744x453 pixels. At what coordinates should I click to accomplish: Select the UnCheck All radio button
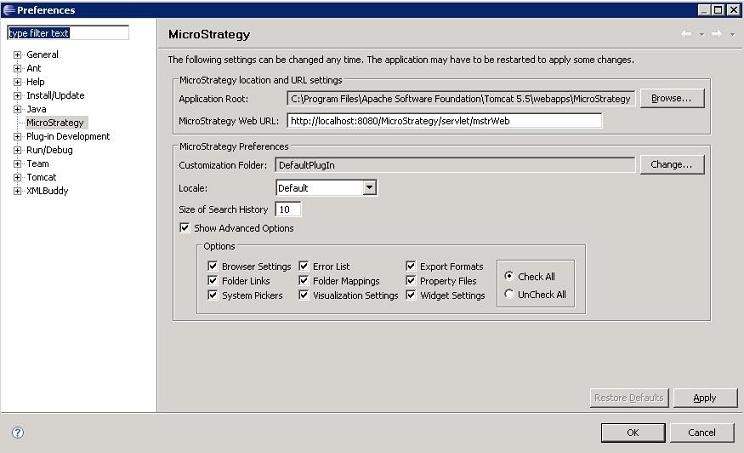(510, 295)
